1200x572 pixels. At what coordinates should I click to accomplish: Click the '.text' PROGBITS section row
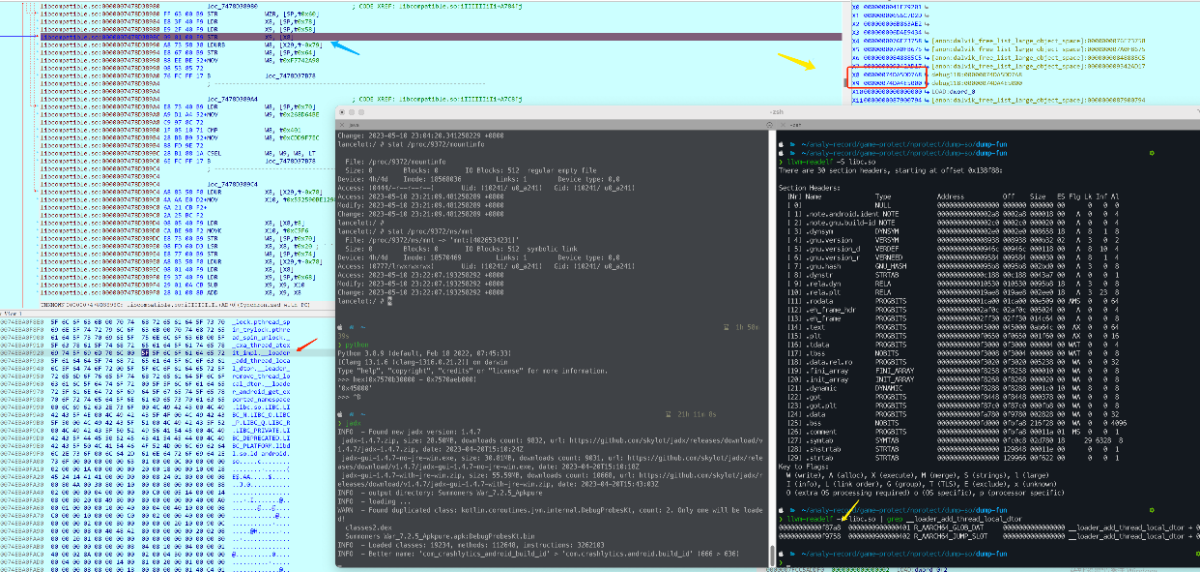pos(953,327)
